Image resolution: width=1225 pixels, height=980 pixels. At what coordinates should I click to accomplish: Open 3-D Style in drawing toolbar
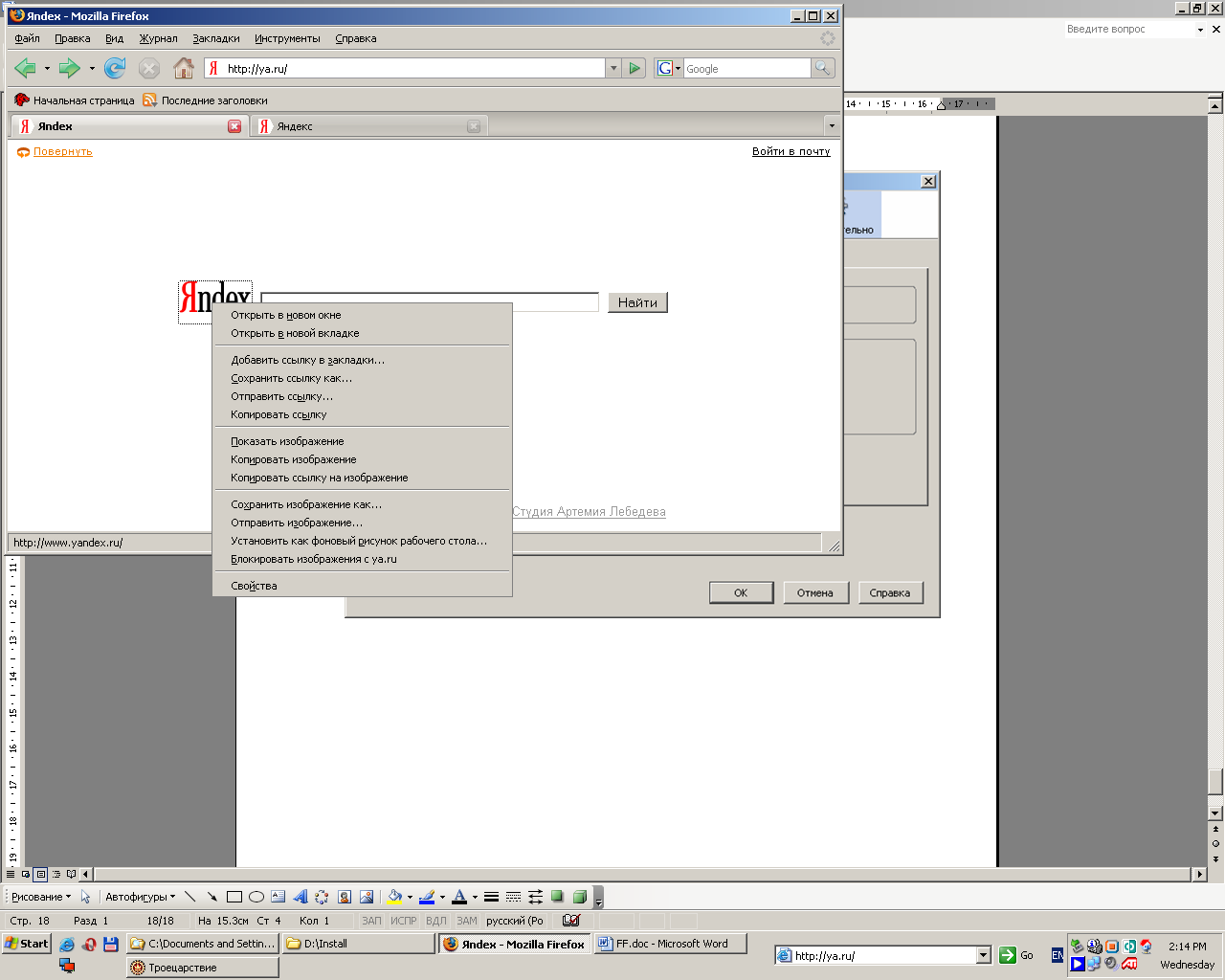coord(579,897)
